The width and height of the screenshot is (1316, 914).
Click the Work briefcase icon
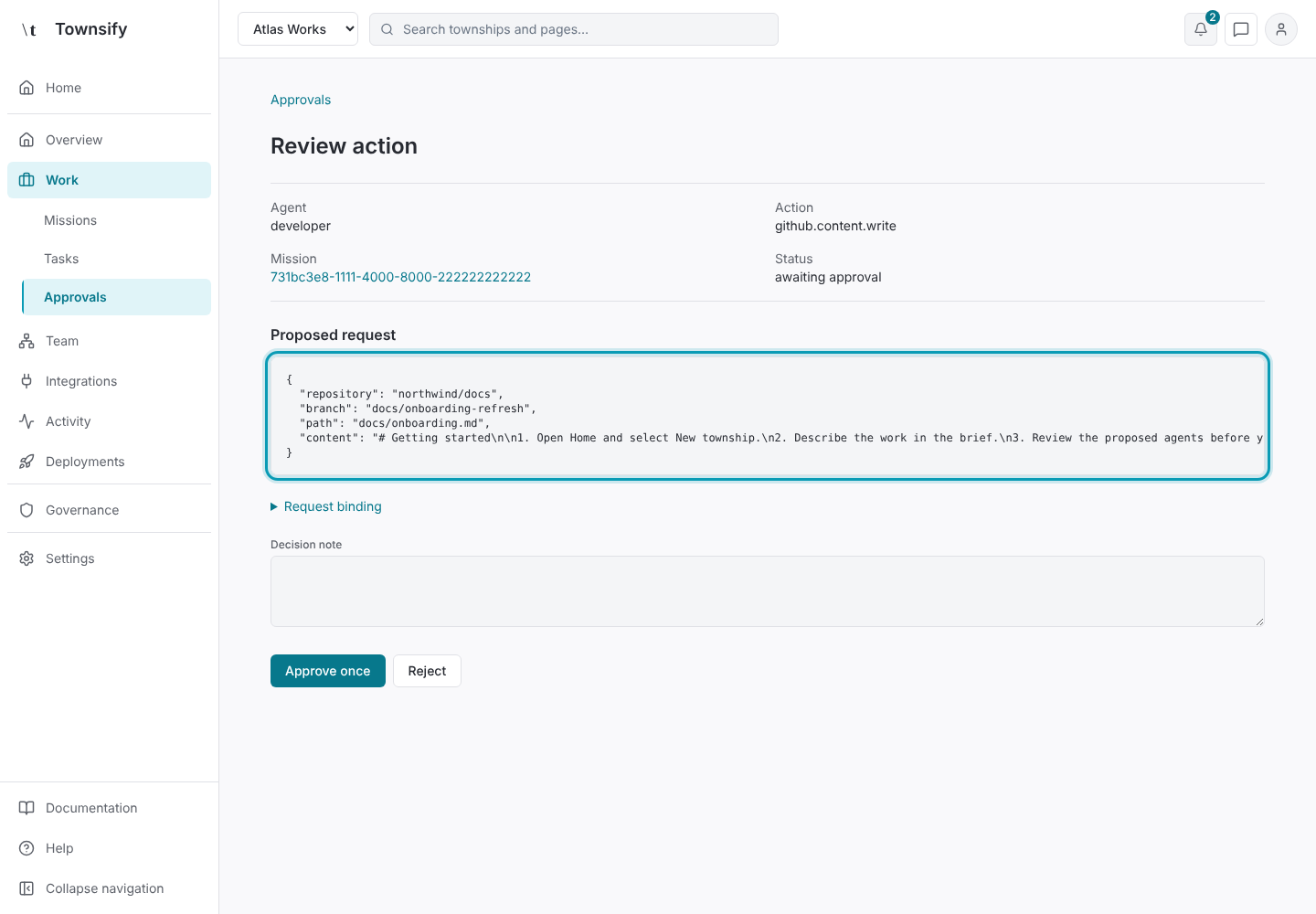point(27,180)
